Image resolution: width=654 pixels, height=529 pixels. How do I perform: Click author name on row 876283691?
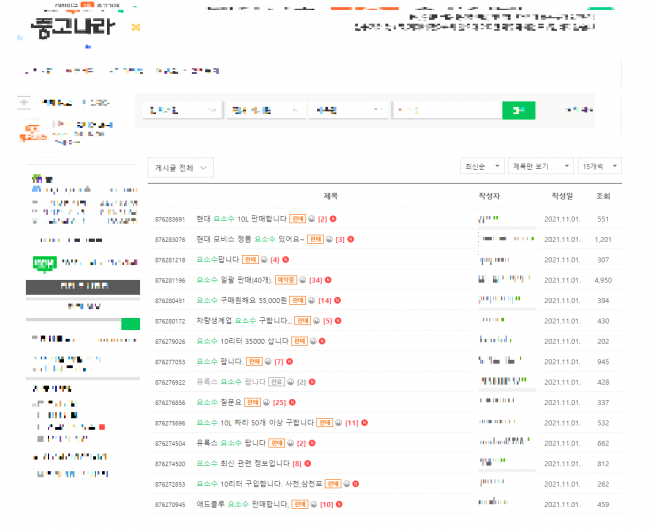(x=488, y=219)
